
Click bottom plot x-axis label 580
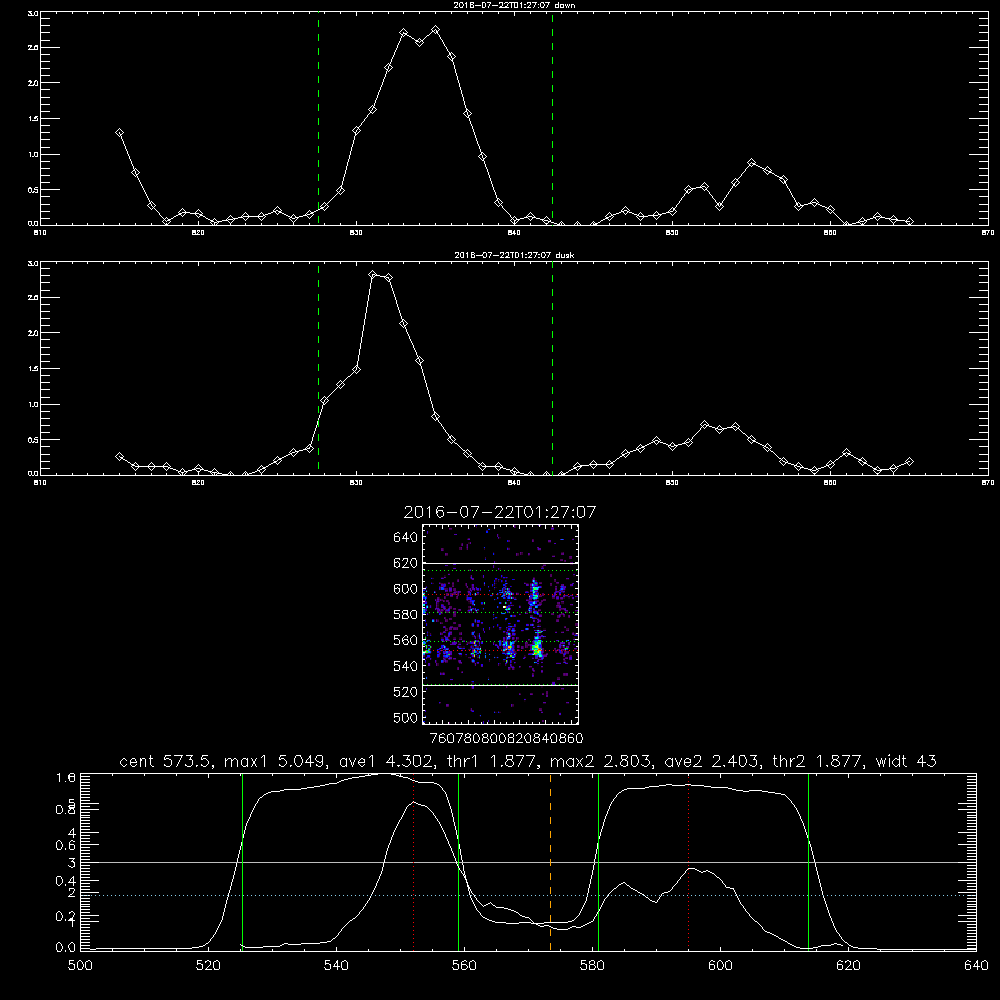point(592,966)
